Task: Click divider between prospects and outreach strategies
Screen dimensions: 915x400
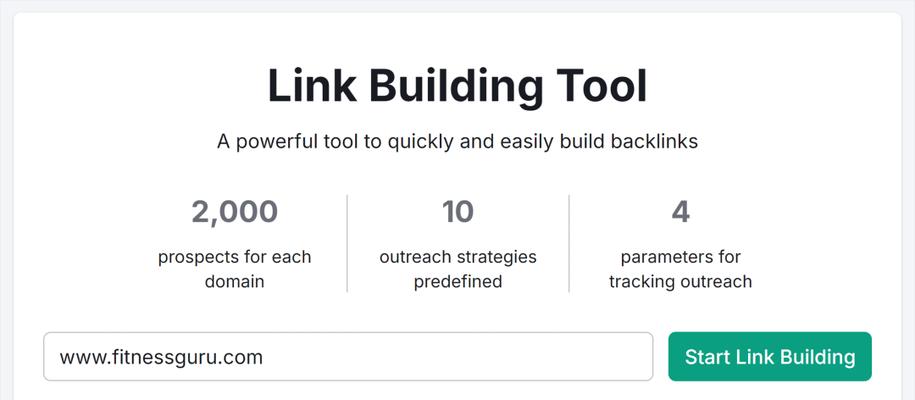Action: click(x=347, y=244)
